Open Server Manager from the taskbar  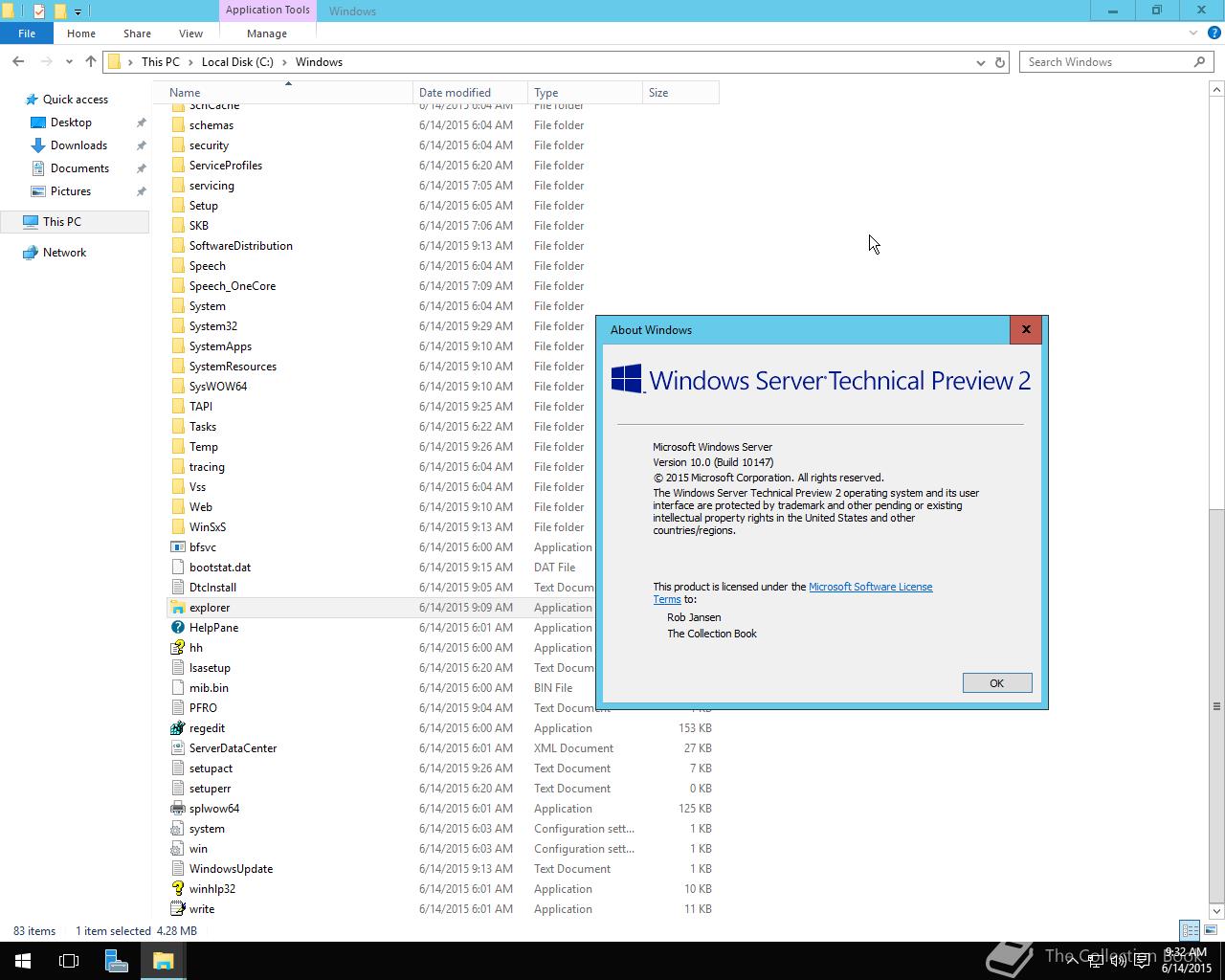click(116, 961)
